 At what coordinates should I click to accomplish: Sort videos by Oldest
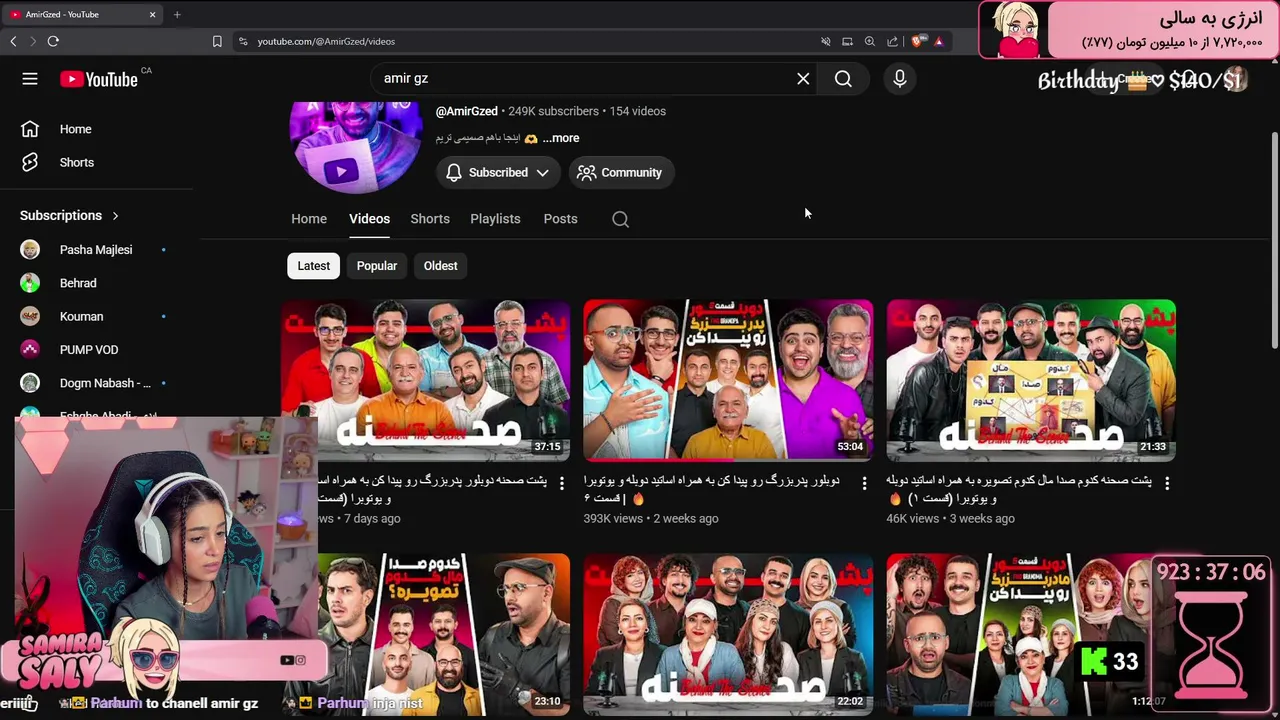coord(440,266)
